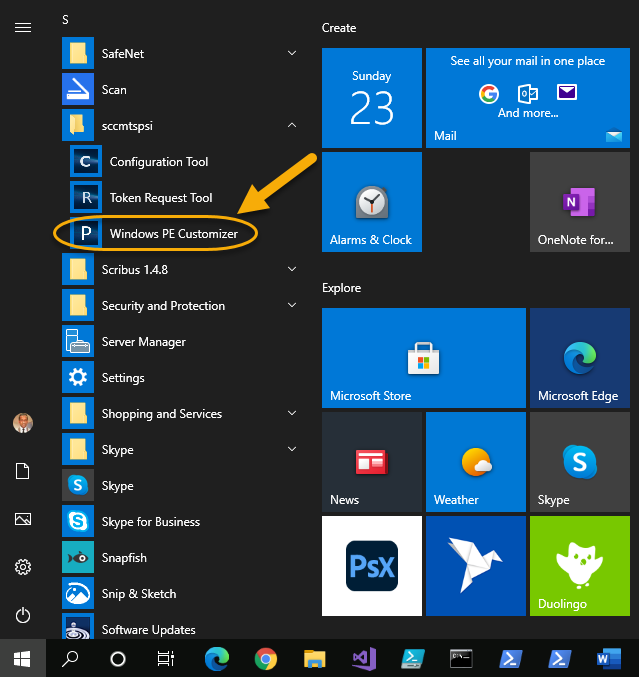Open the Duolingo tile
This screenshot has height=677, width=639.
click(x=580, y=566)
